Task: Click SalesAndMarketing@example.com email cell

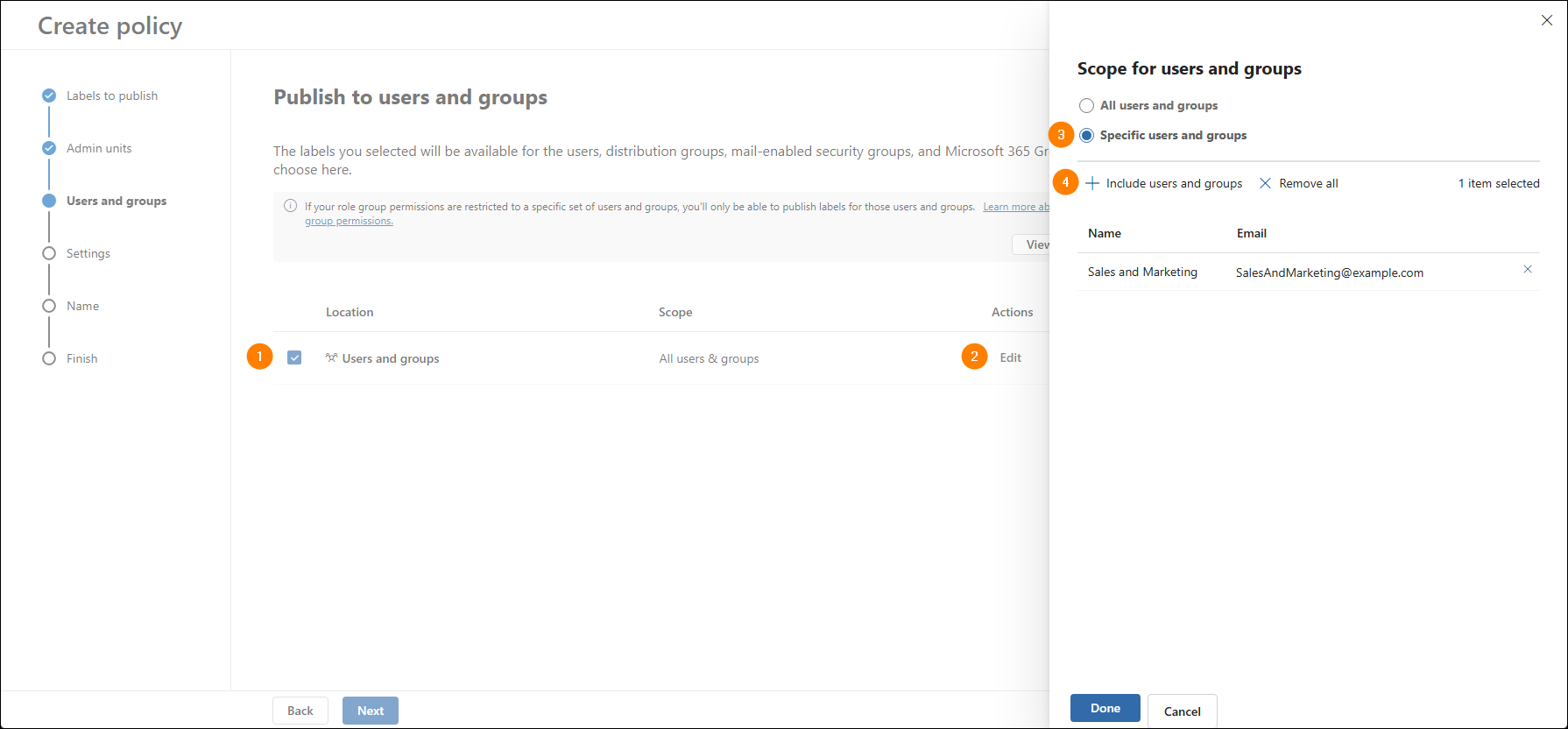Action: click(1330, 272)
